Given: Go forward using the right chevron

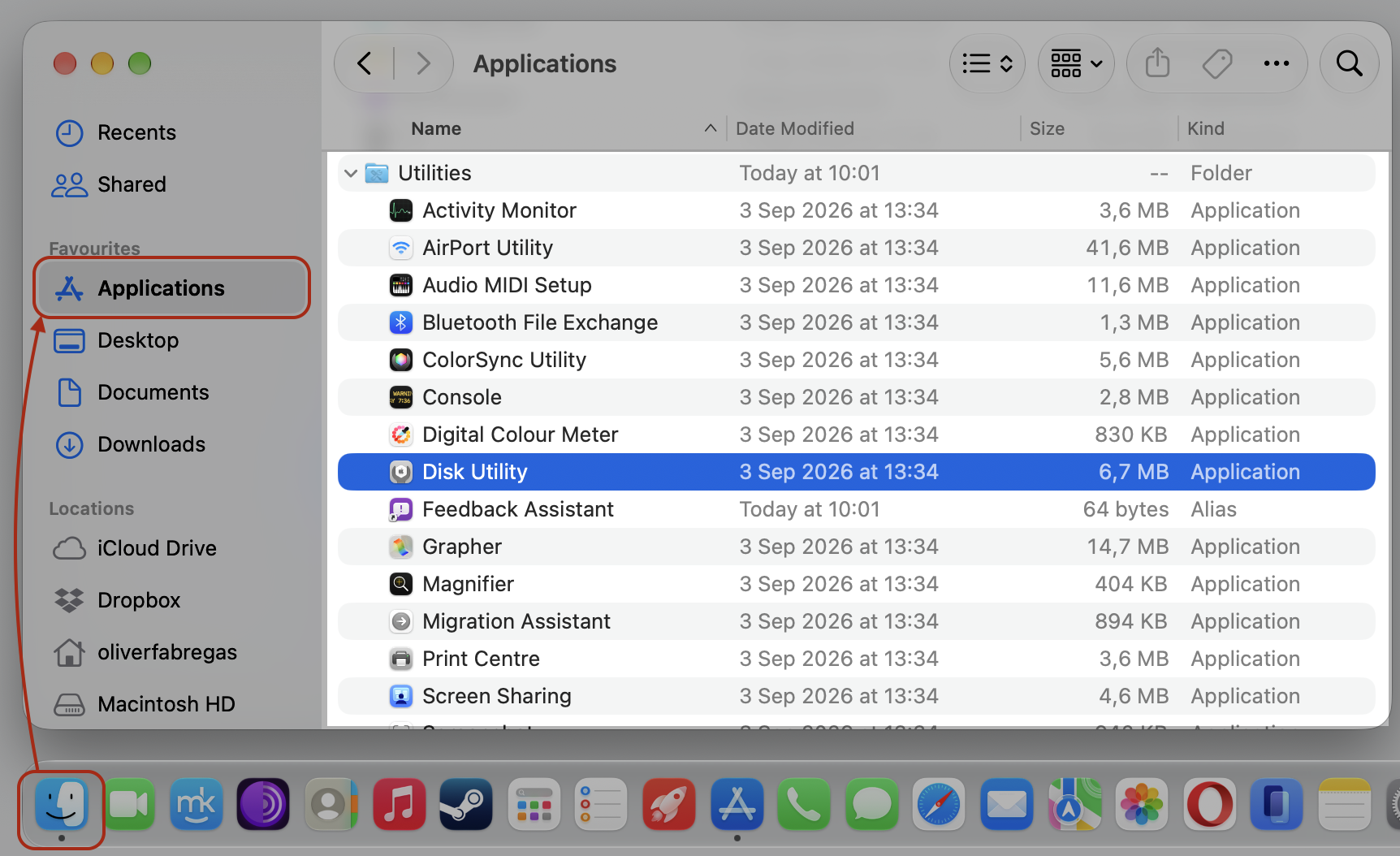Looking at the screenshot, I should [423, 63].
